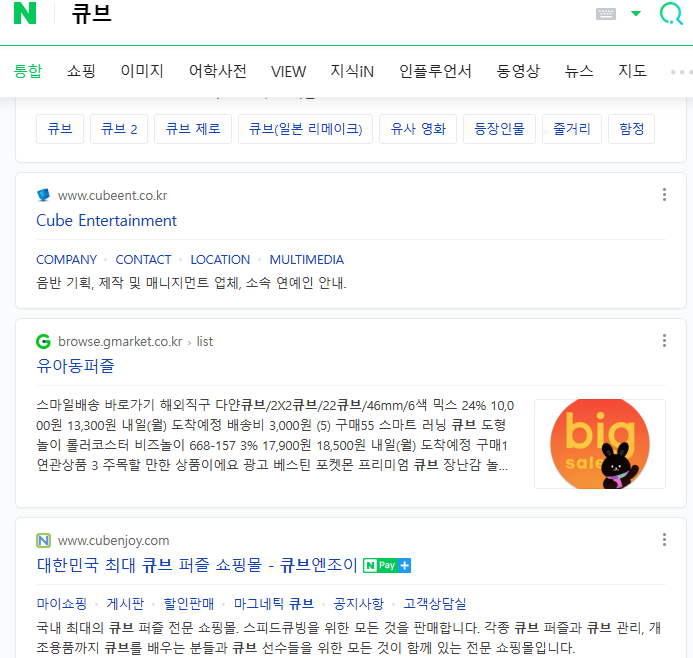Screen dimensions: 693x658
Task: Go to the 어학사전 tab
Action: point(217,71)
